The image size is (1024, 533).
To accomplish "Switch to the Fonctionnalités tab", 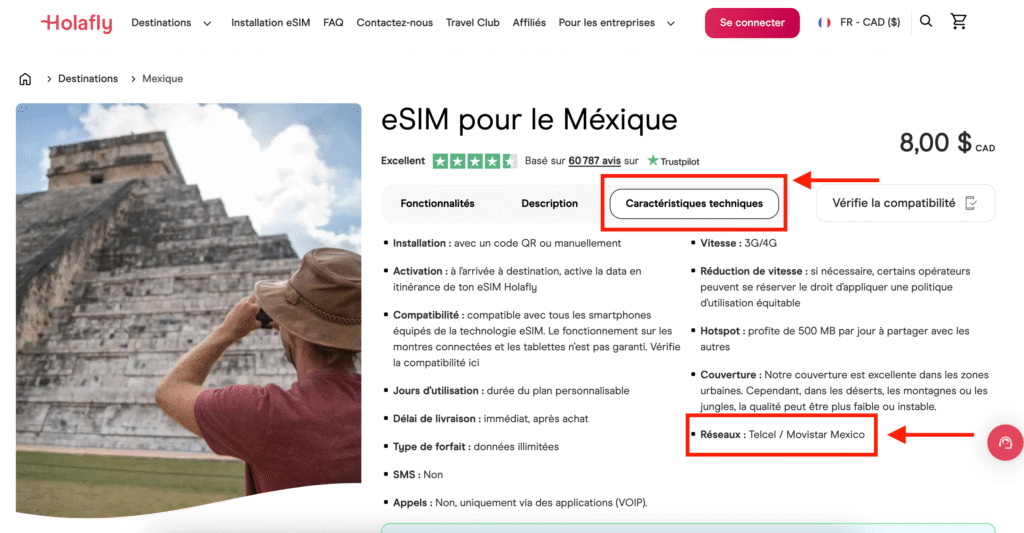I will (x=437, y=204).
